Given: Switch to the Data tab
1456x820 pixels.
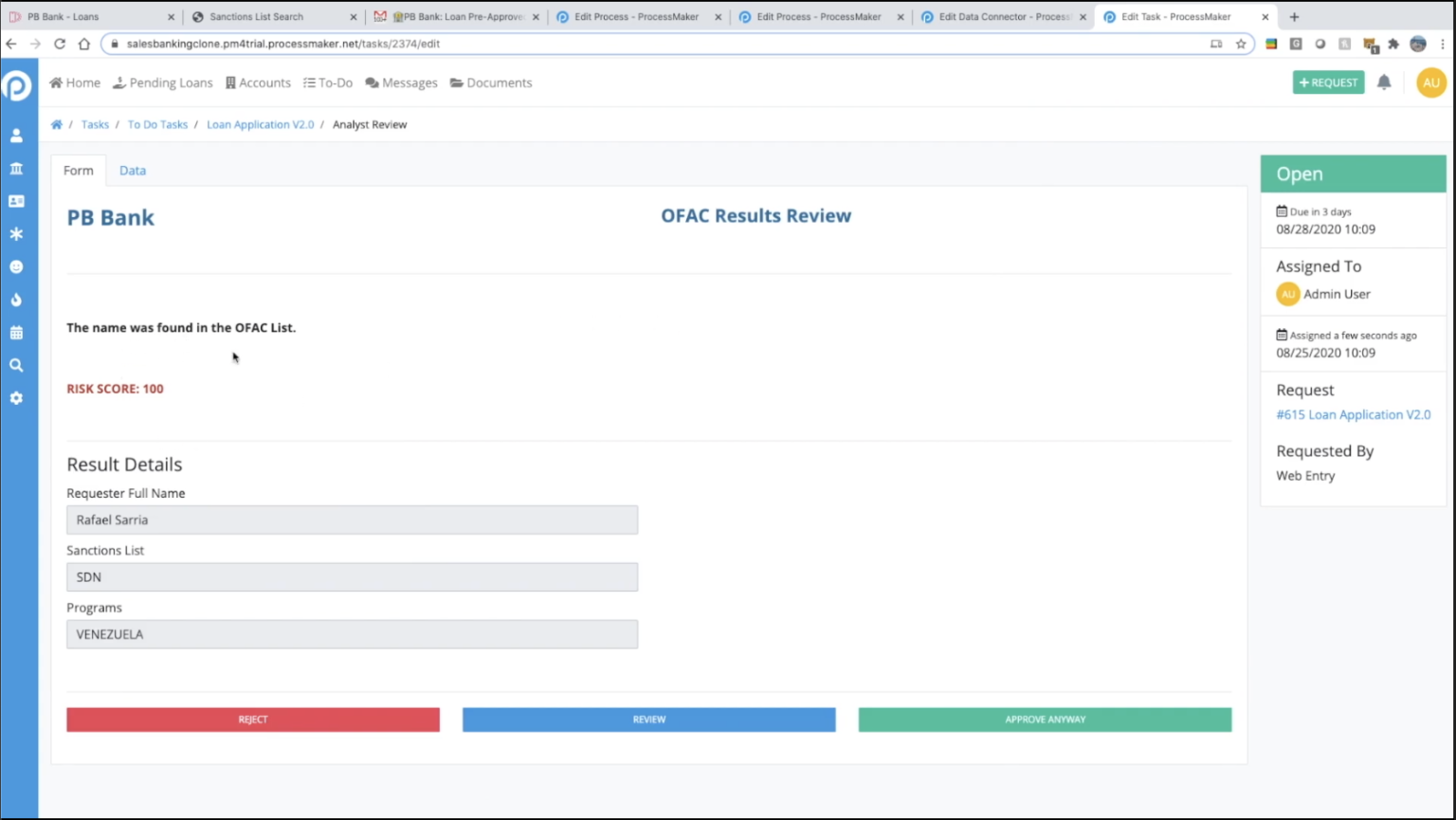Looking at the screenshot, I should click(132, 170).
